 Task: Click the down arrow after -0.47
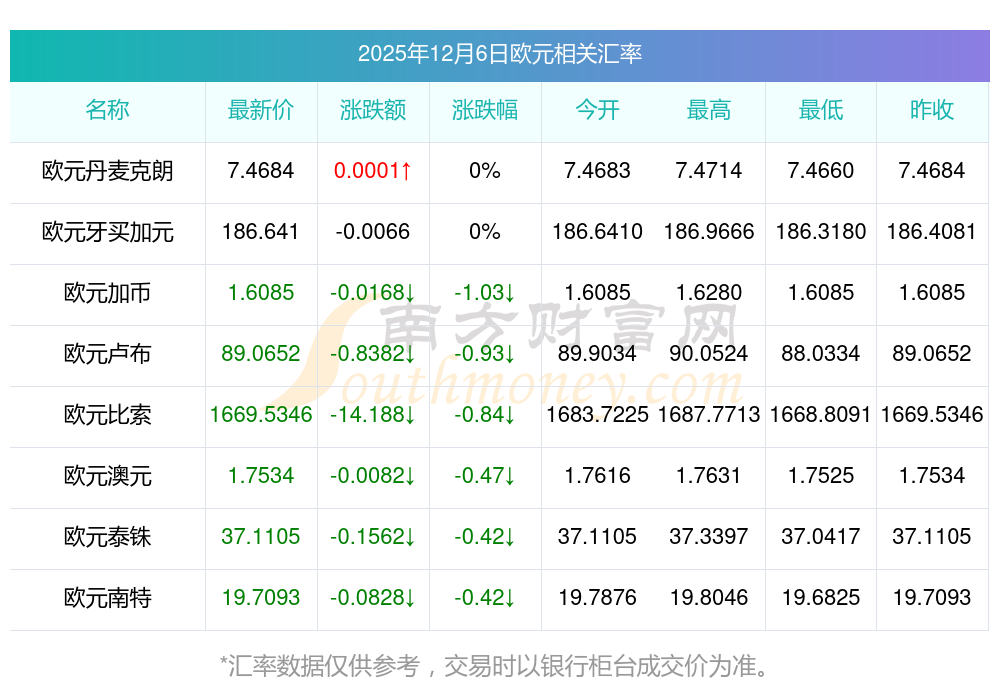pos(510,476)
